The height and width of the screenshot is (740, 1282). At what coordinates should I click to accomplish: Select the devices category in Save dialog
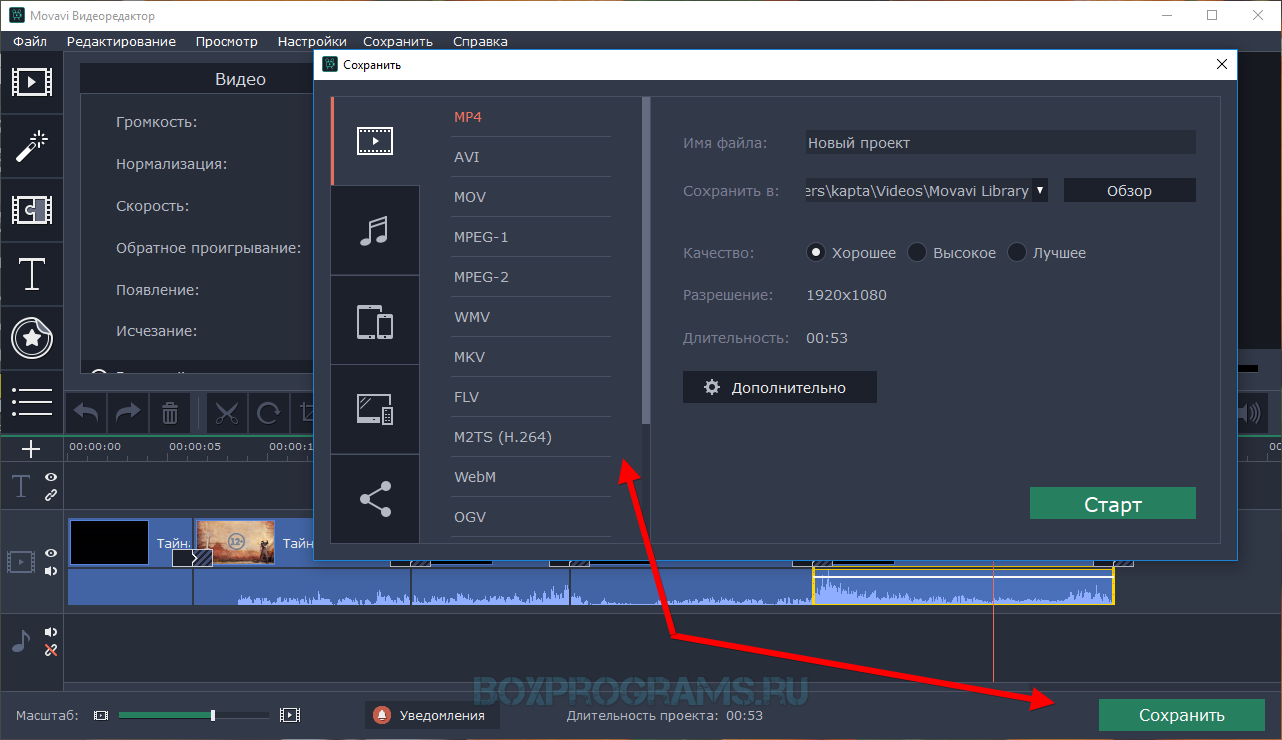375,321
